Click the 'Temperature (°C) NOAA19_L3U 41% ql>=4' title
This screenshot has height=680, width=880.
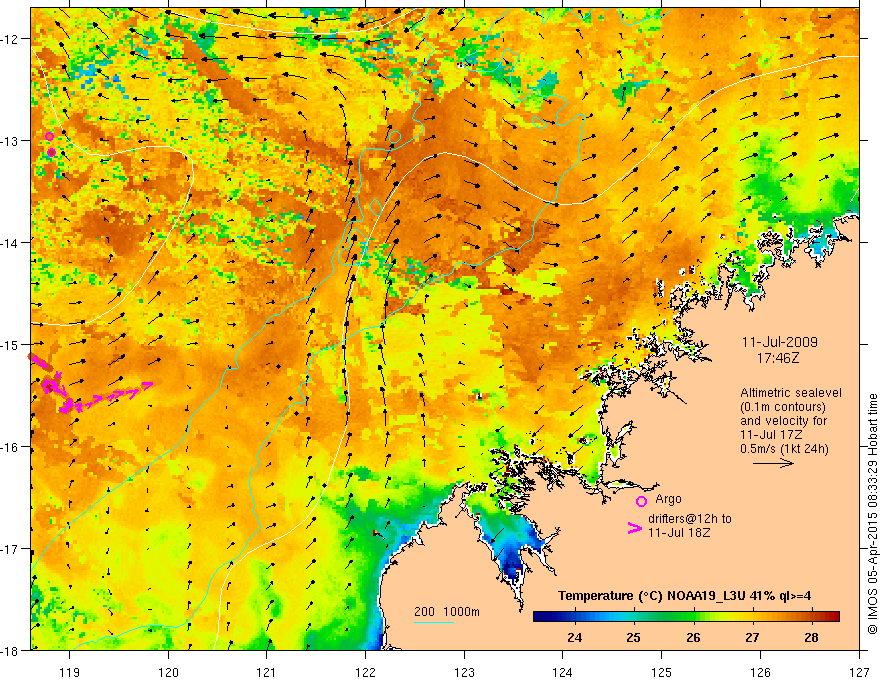click(x=684, y=596)
